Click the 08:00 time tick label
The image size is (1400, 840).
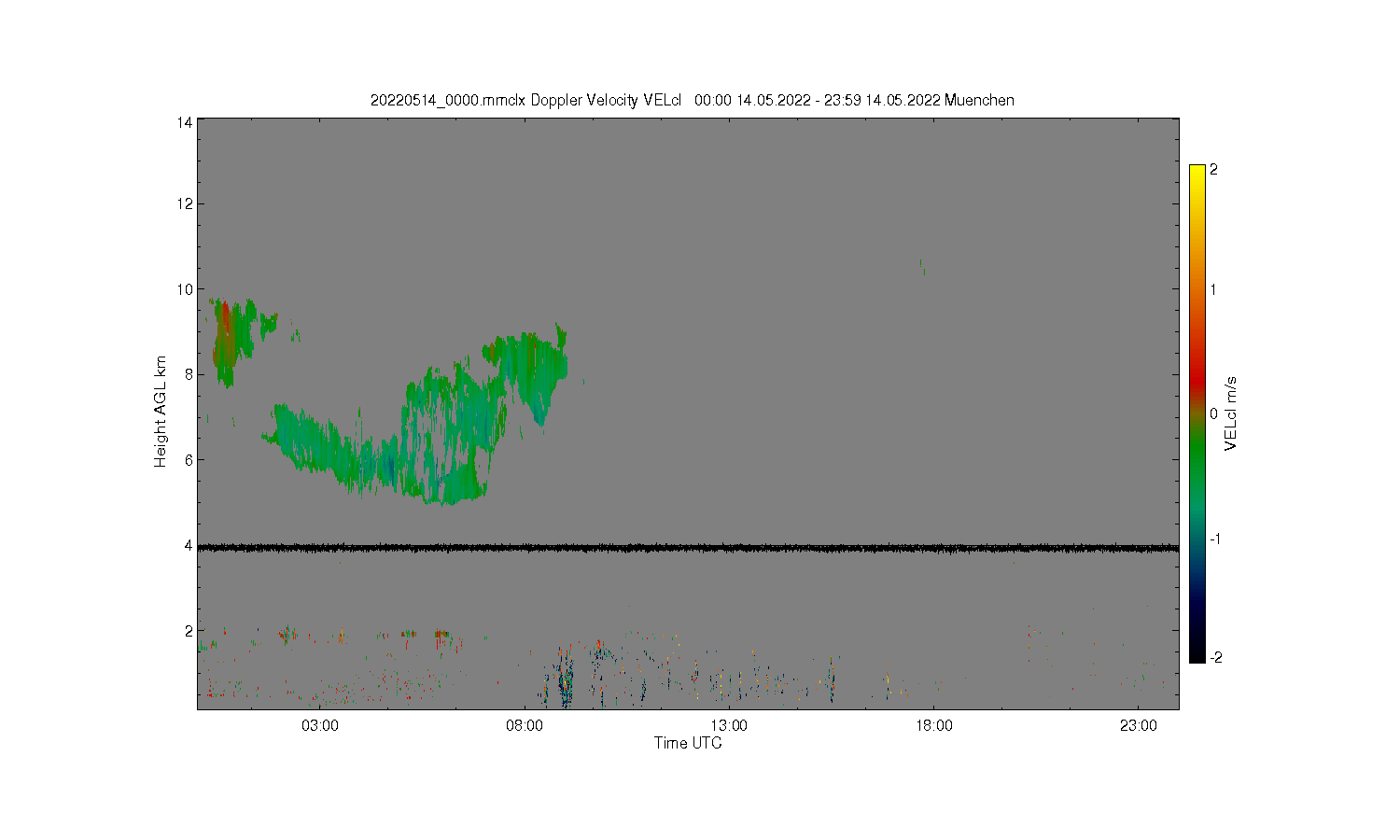(525, 725)
